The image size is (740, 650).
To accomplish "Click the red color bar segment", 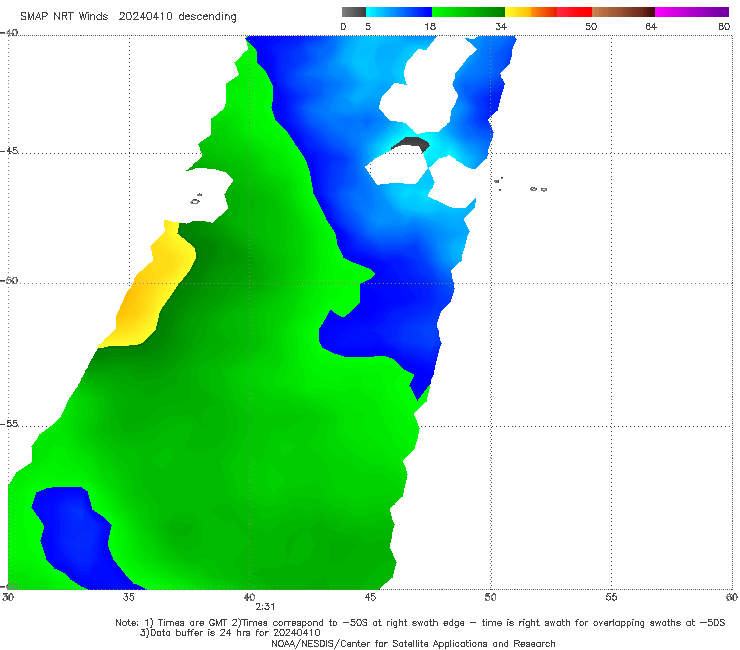I will pyautogui.click(x=574, y=12).
